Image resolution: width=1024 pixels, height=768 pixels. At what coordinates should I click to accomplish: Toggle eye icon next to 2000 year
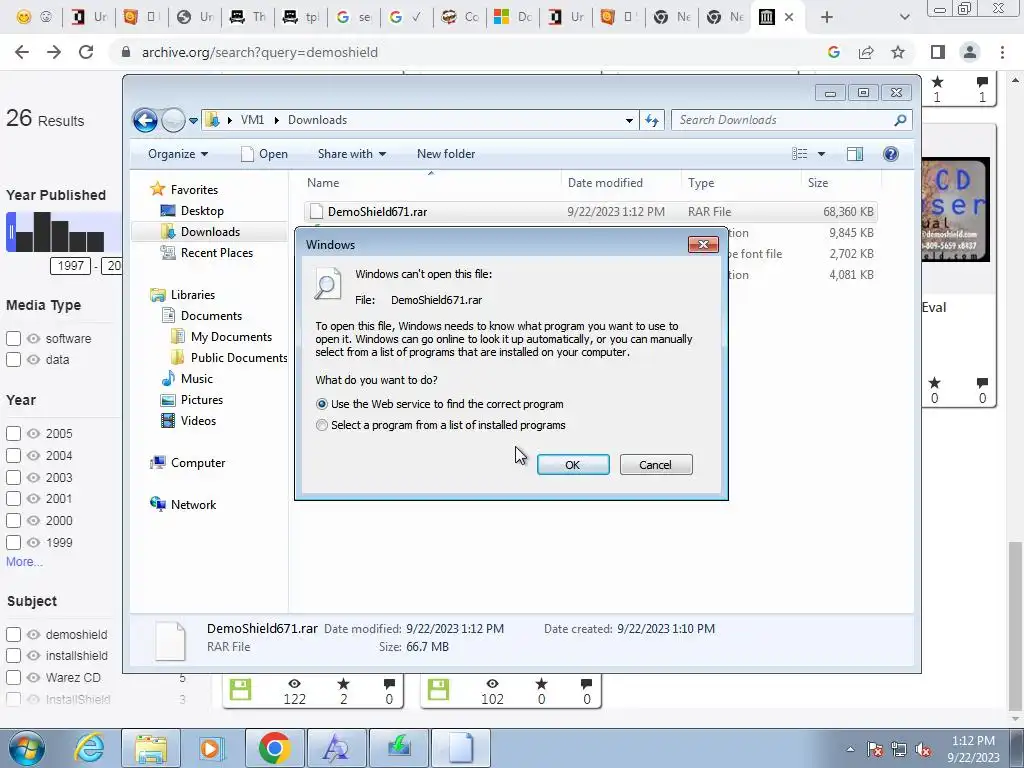(33, 520)
